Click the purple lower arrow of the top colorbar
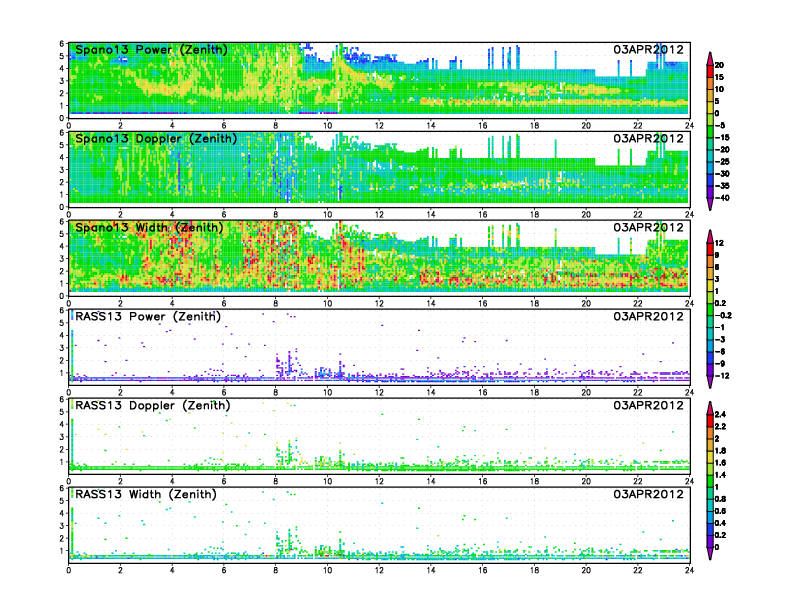 tap(710, 205)
